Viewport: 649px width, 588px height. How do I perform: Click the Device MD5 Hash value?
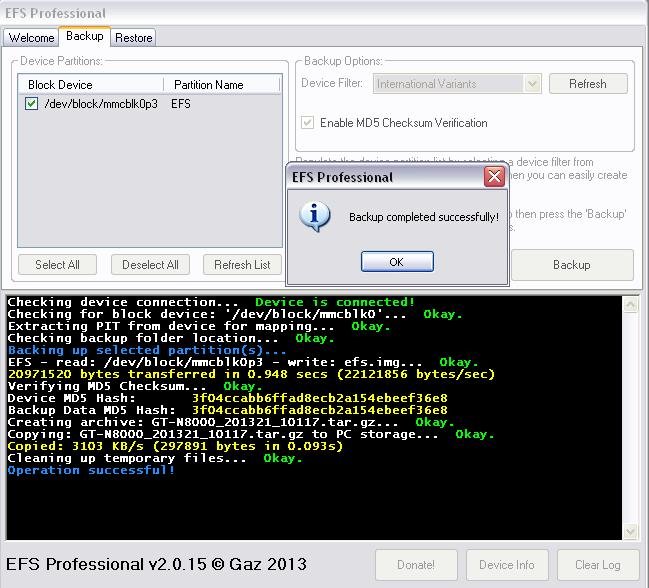point(320,398)
